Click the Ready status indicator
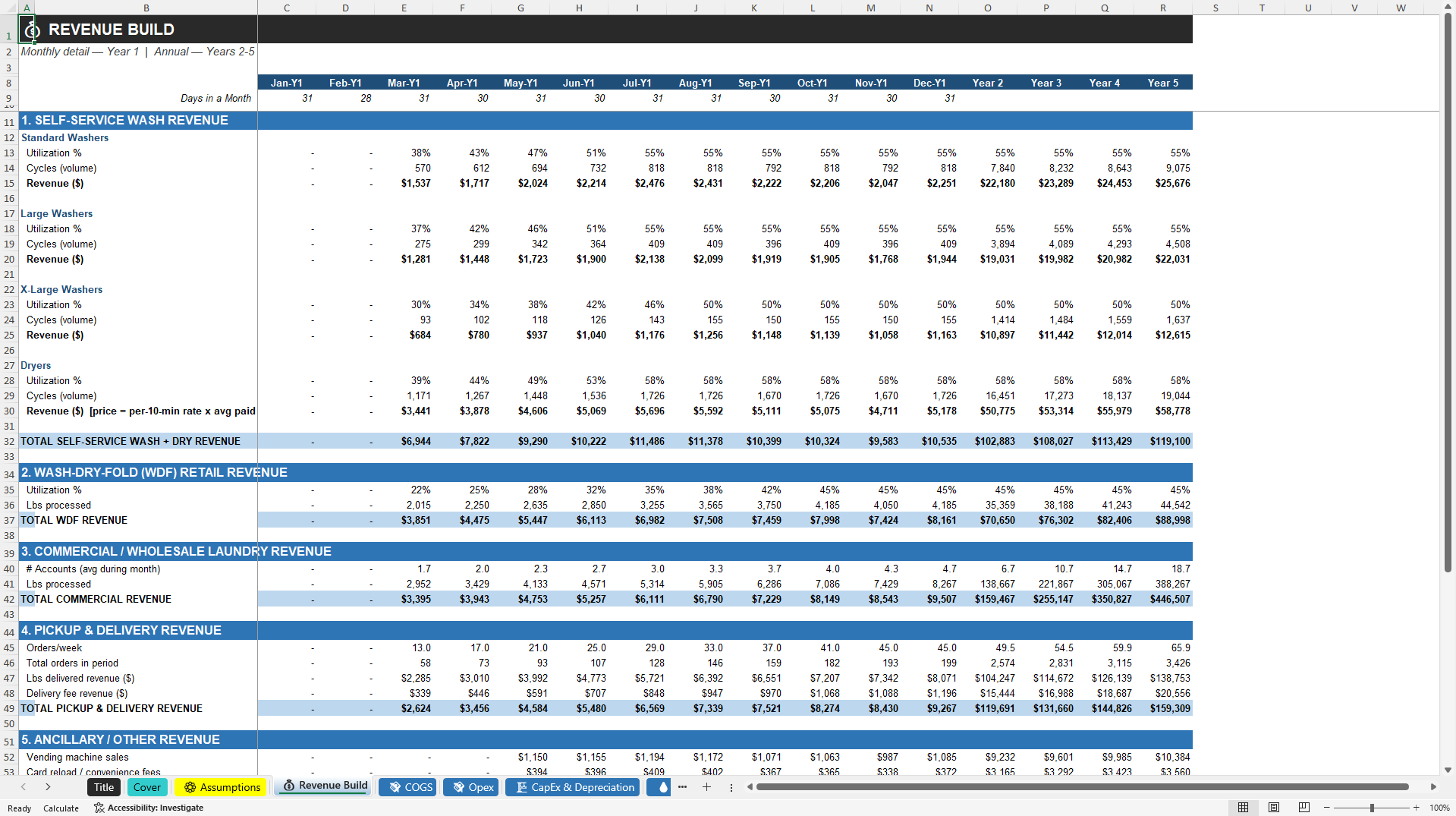The image size is (1456, 816). coord(20,808)
